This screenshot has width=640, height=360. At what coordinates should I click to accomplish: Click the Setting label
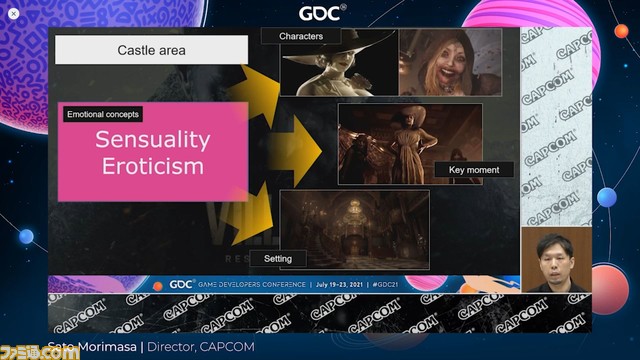[x=278, y=259]
